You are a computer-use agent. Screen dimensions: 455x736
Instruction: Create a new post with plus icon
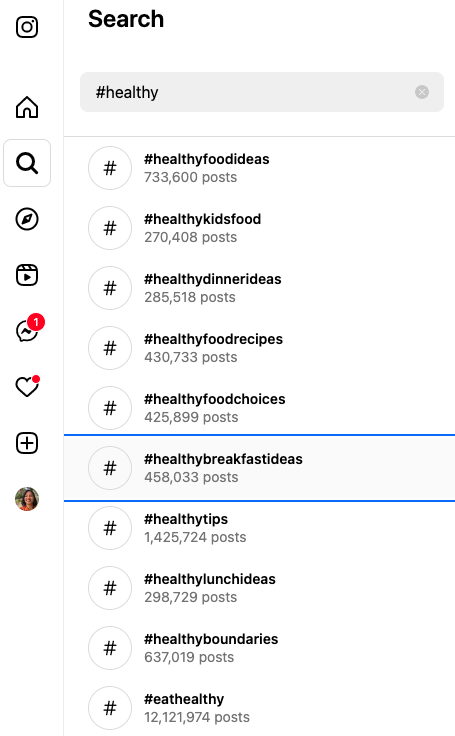pos(27,443)
